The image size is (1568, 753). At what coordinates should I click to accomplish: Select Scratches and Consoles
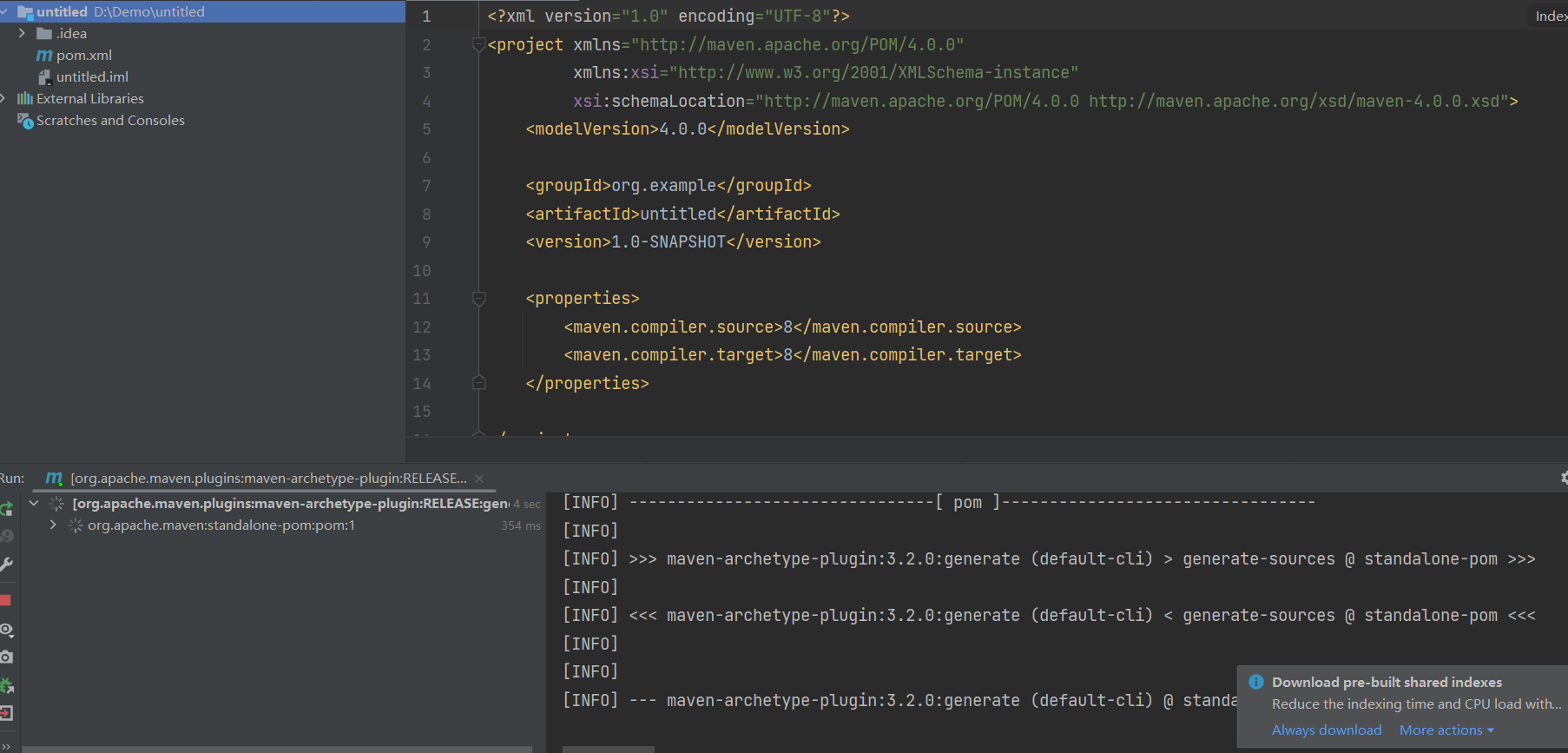pyautogui.click(x=110, y=120)
